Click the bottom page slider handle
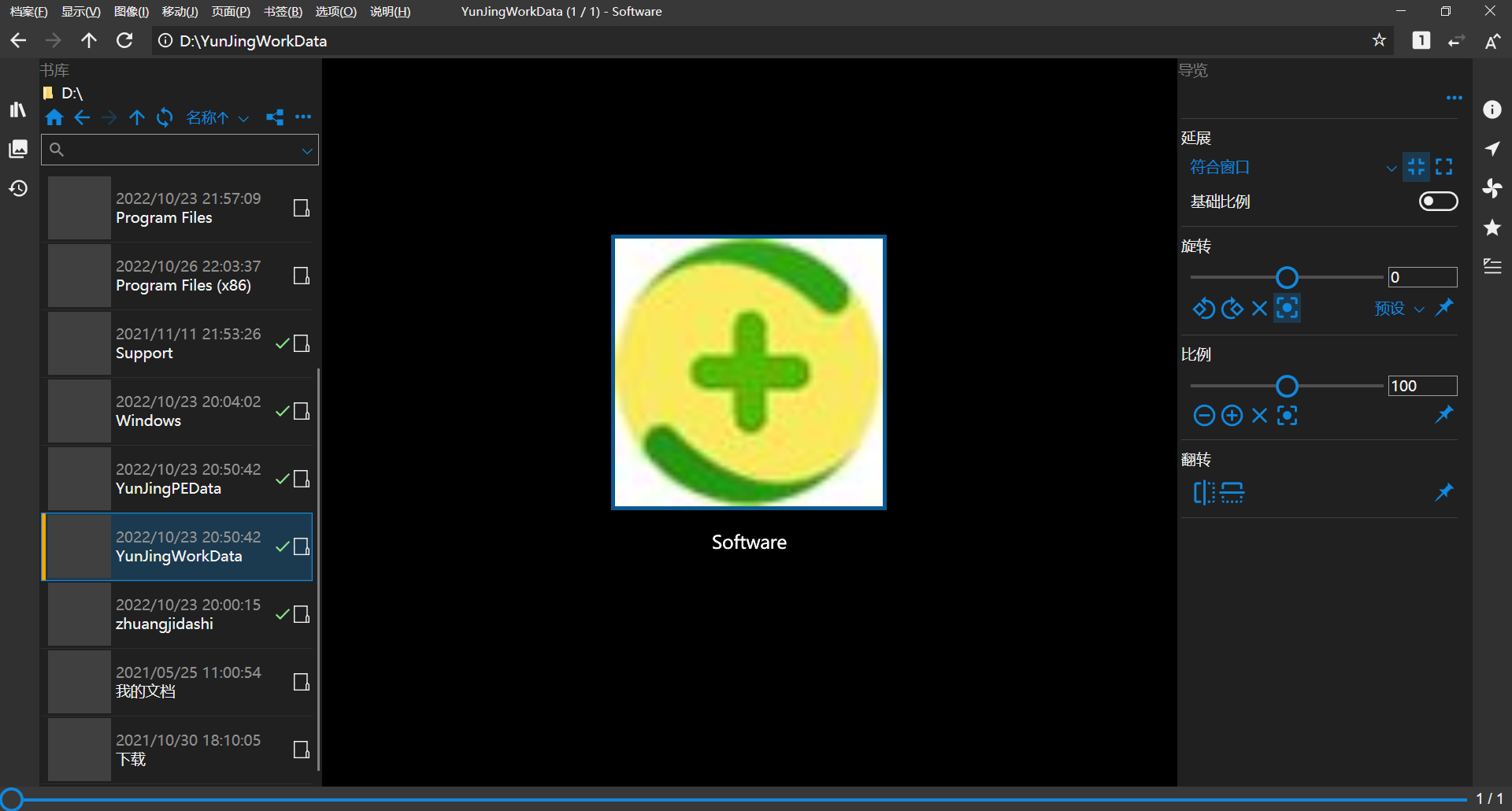The image size is (1512, 811). [11, 799]
